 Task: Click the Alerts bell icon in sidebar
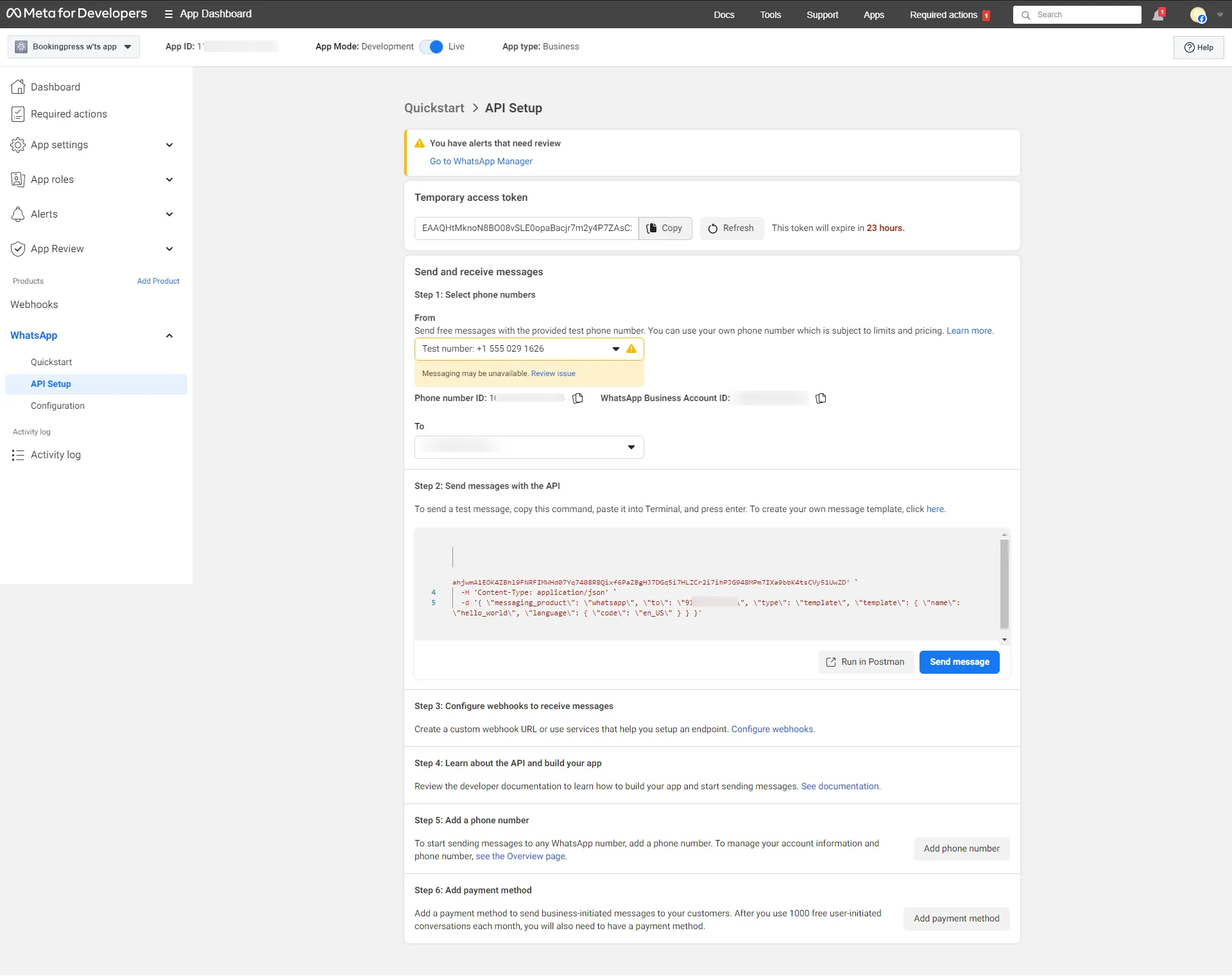pos(18,214)
